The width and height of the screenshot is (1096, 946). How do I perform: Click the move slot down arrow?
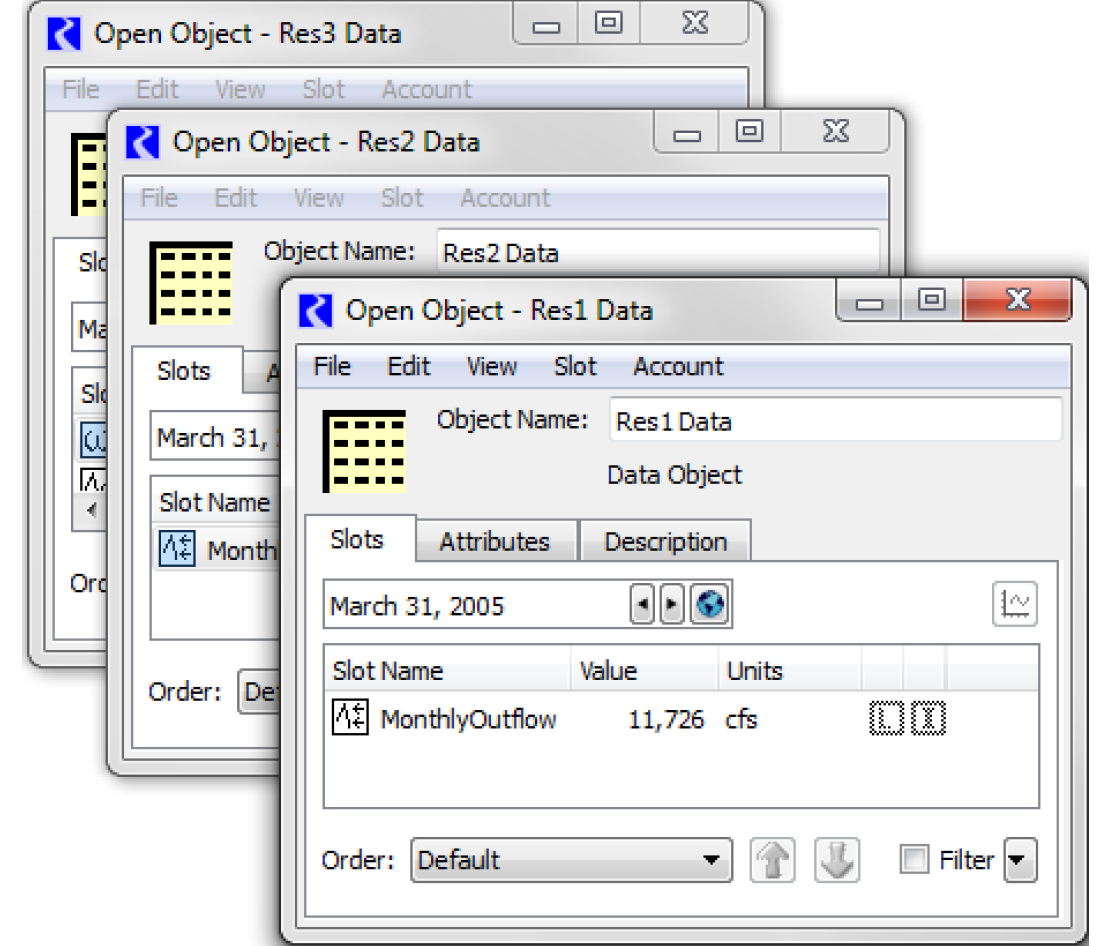click(837, 860)
